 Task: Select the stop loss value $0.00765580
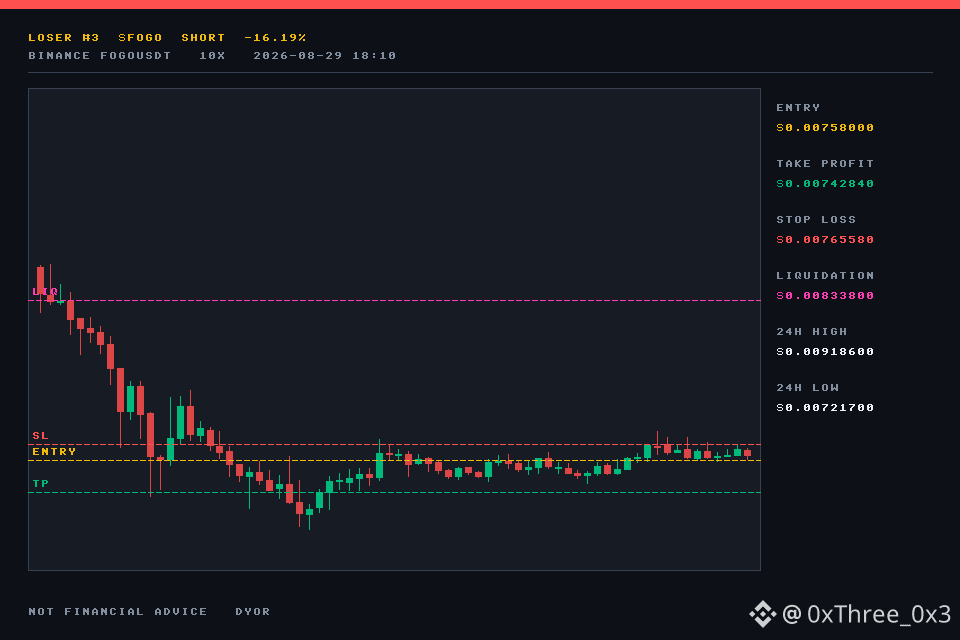825,239
